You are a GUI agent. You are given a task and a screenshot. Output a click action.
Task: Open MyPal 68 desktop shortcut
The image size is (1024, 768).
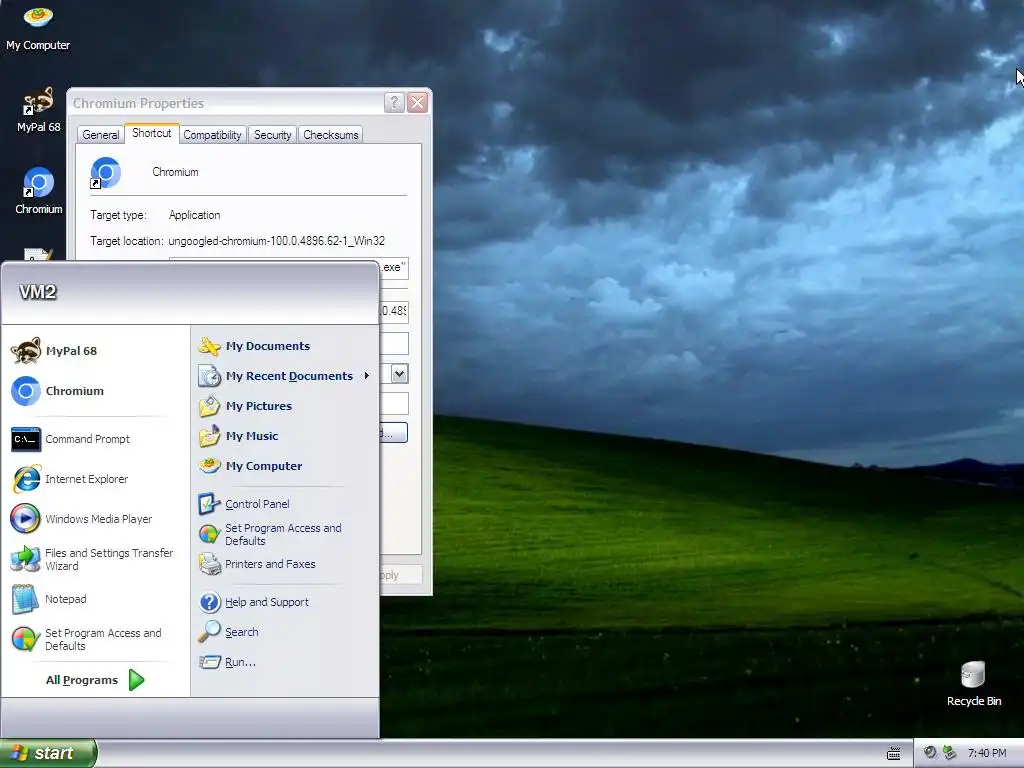click(38, 110)
